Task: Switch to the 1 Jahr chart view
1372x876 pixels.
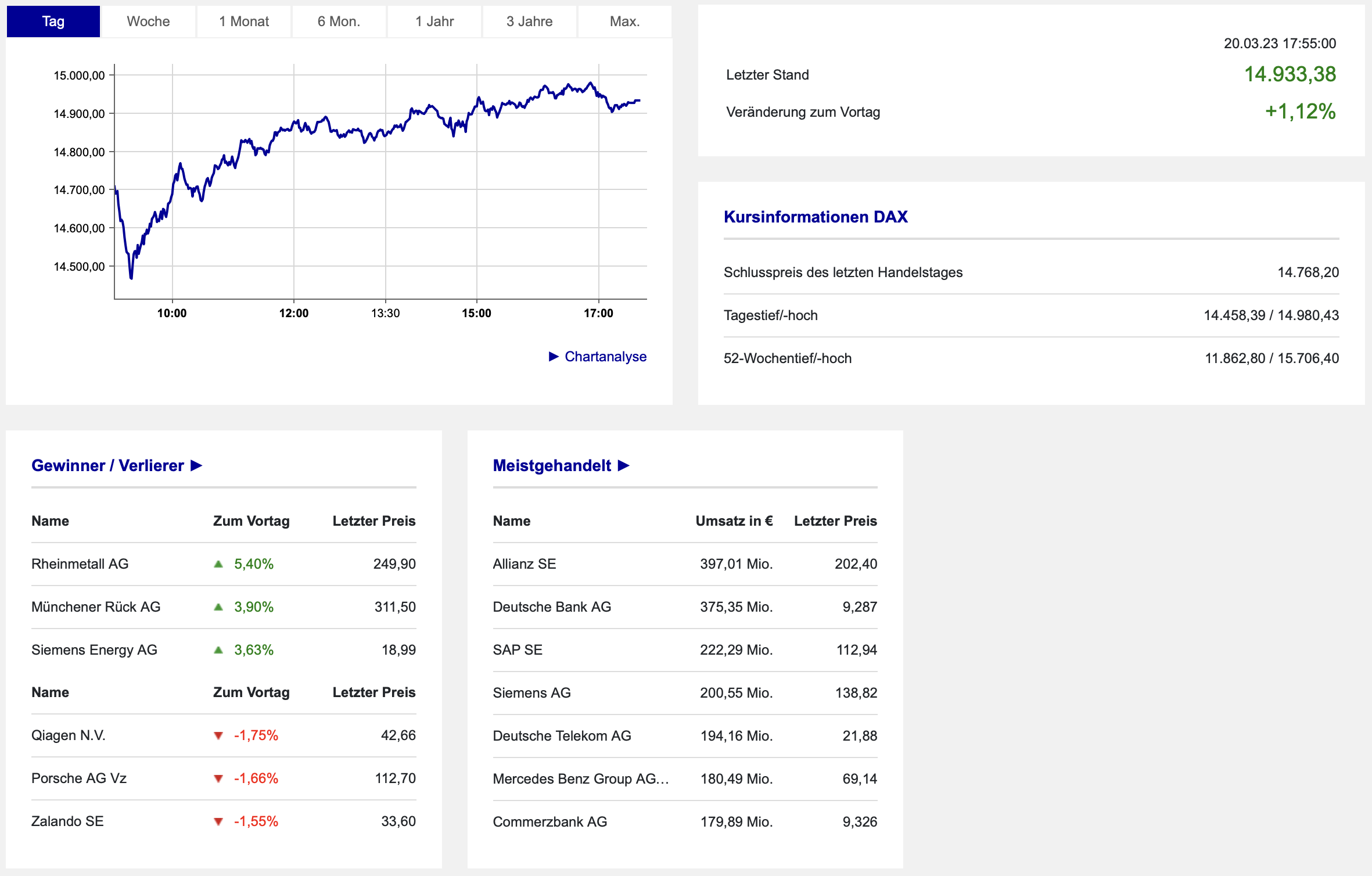Action: pyautogui.click(x=434, y=21)
